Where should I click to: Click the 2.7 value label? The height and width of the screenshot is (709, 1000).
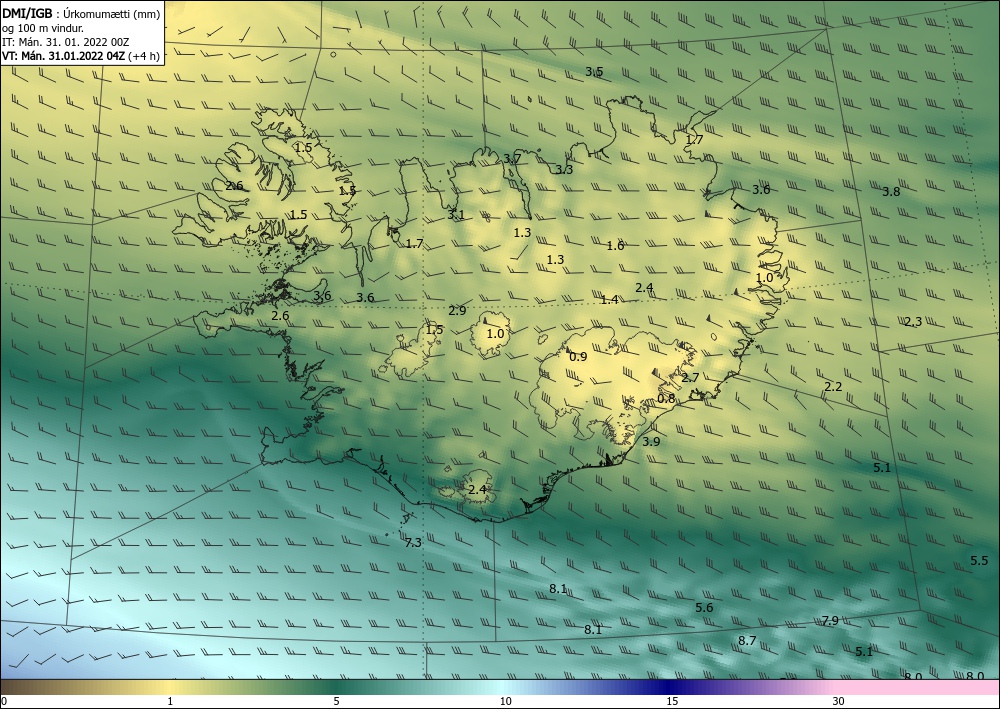click(x=691, y=377)
